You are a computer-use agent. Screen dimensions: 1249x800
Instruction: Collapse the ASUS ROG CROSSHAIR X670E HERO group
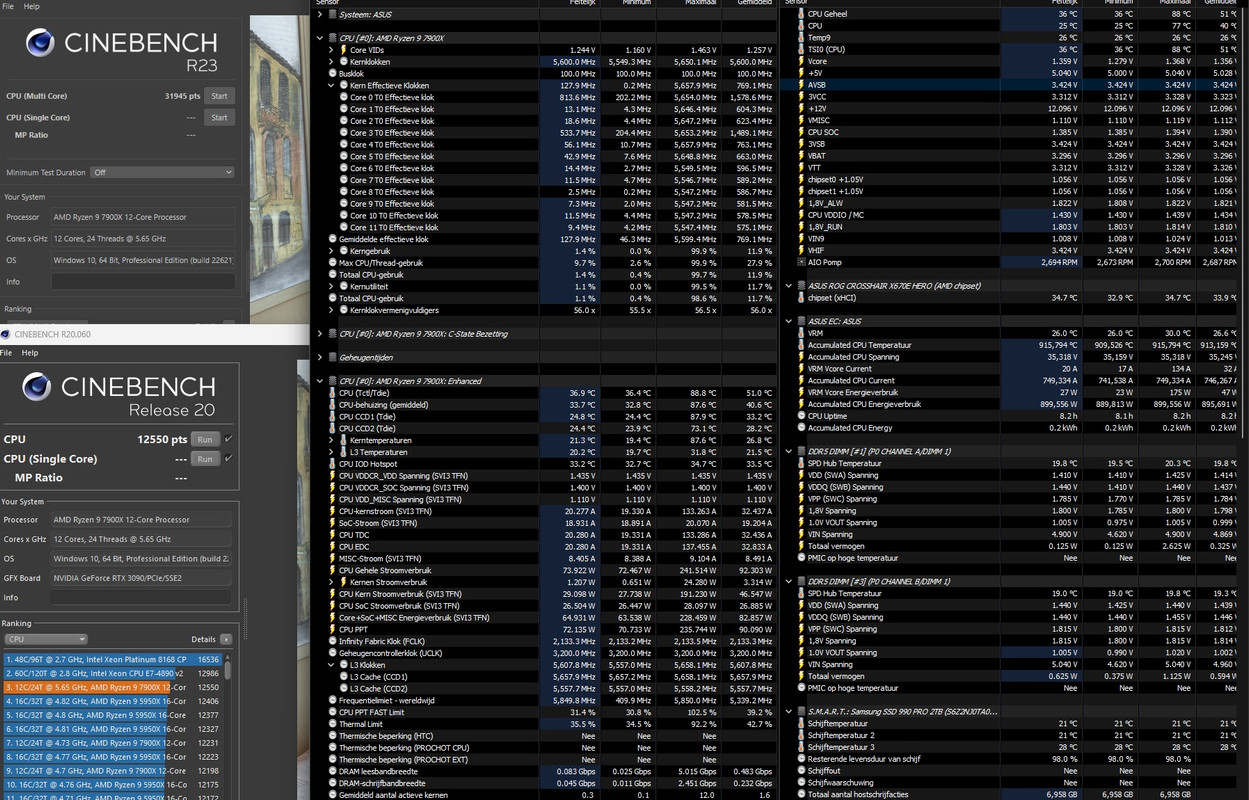(x=789, y=286)
